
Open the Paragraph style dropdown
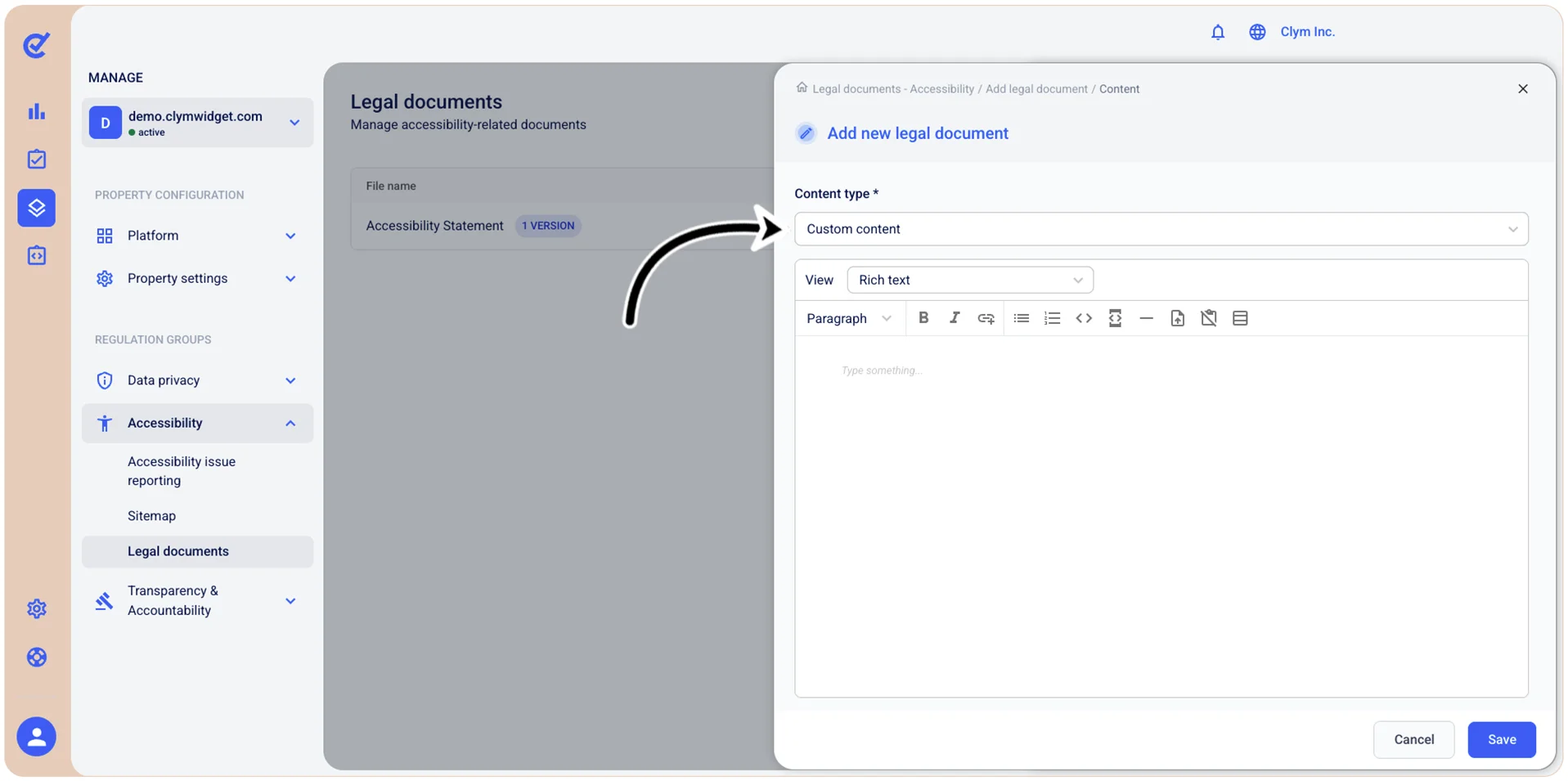[x=849, y=318]
